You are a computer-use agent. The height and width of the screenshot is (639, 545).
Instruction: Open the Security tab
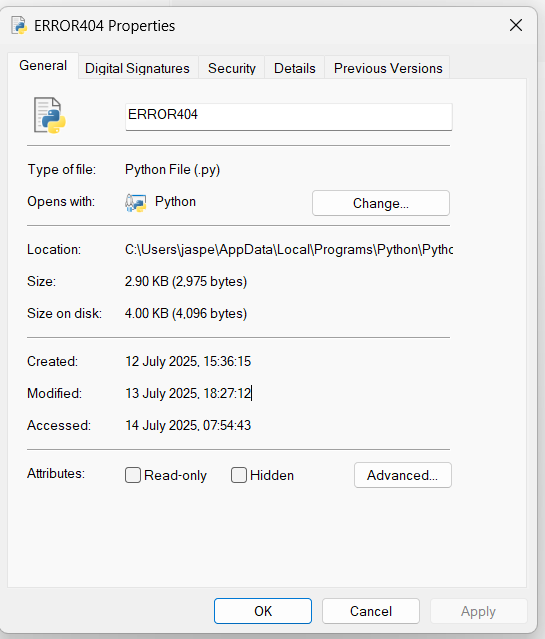point(232,68)
